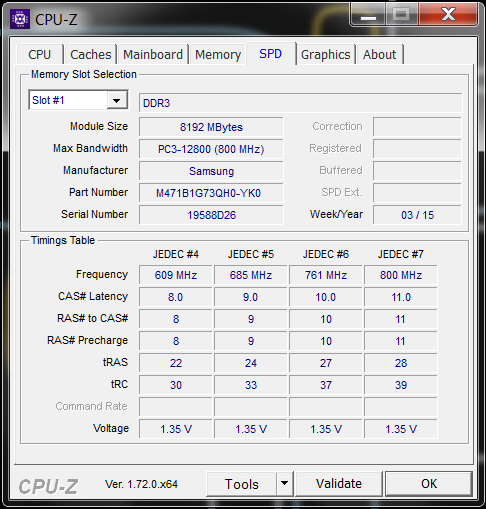Click the tRC value 37

pyautogui.click(x=326, y=385)
